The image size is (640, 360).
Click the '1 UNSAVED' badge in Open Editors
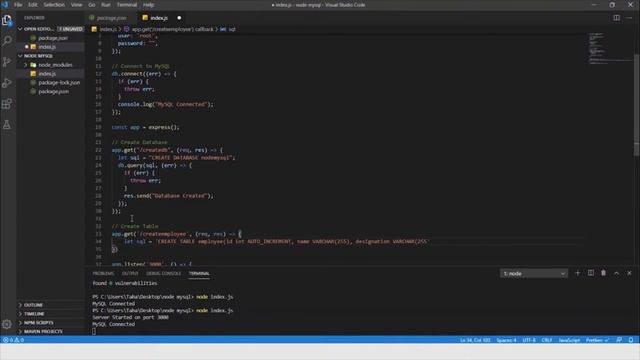point(70,29)
